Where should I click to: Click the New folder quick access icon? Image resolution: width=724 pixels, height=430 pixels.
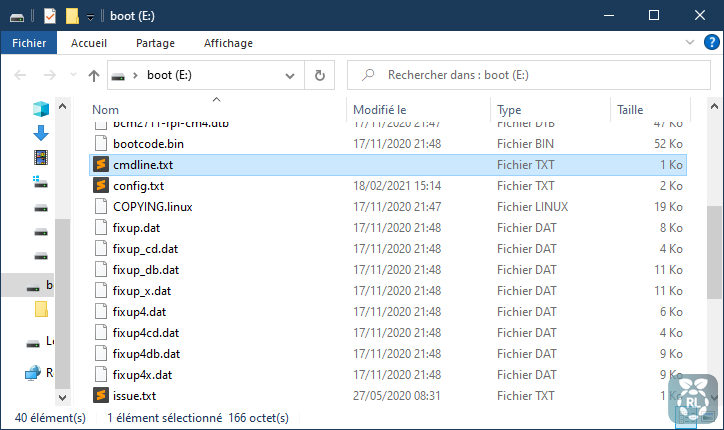click(x=72, y=16)
